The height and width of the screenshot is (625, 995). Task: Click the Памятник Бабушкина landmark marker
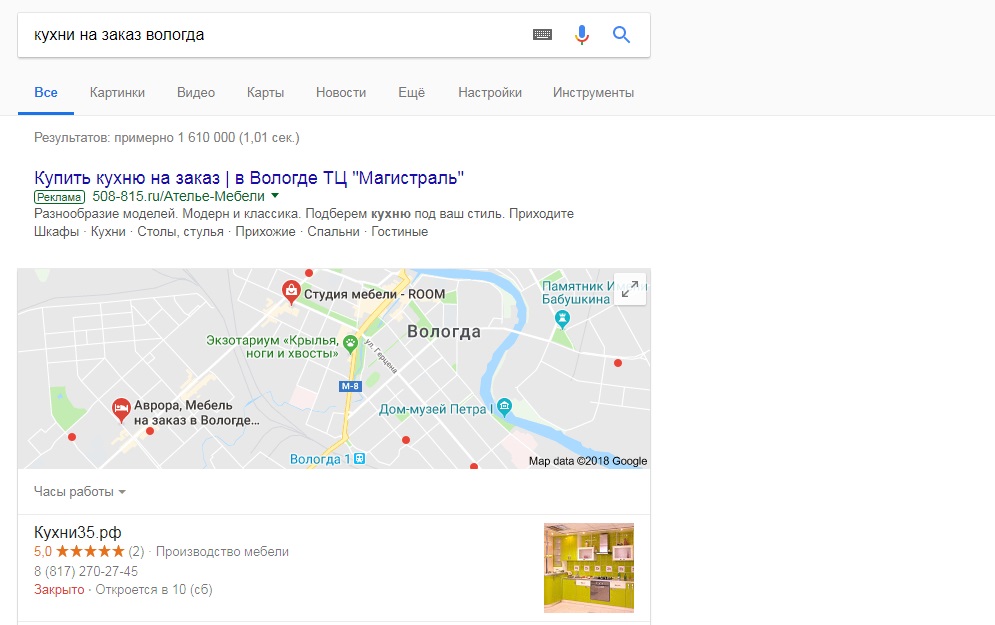point(562,319)
